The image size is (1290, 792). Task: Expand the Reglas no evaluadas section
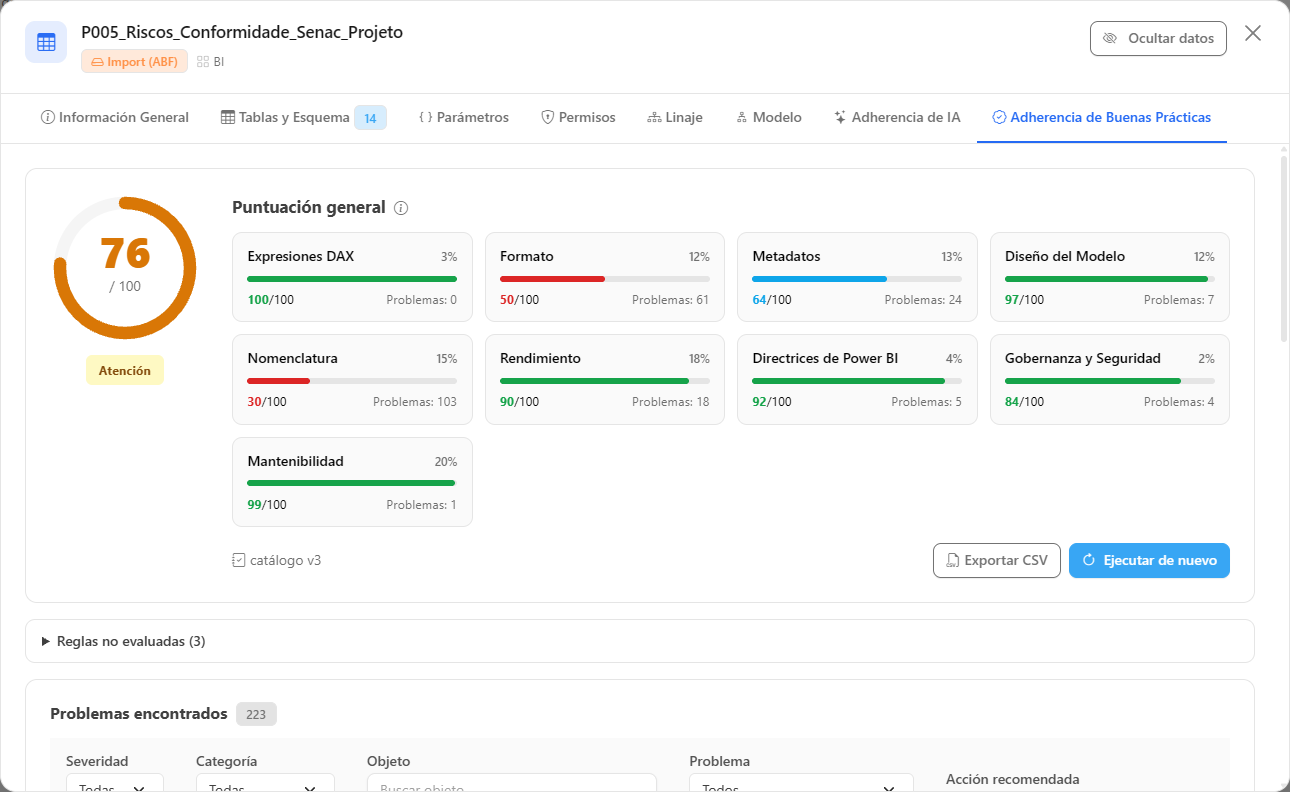(x=639, y=641)
